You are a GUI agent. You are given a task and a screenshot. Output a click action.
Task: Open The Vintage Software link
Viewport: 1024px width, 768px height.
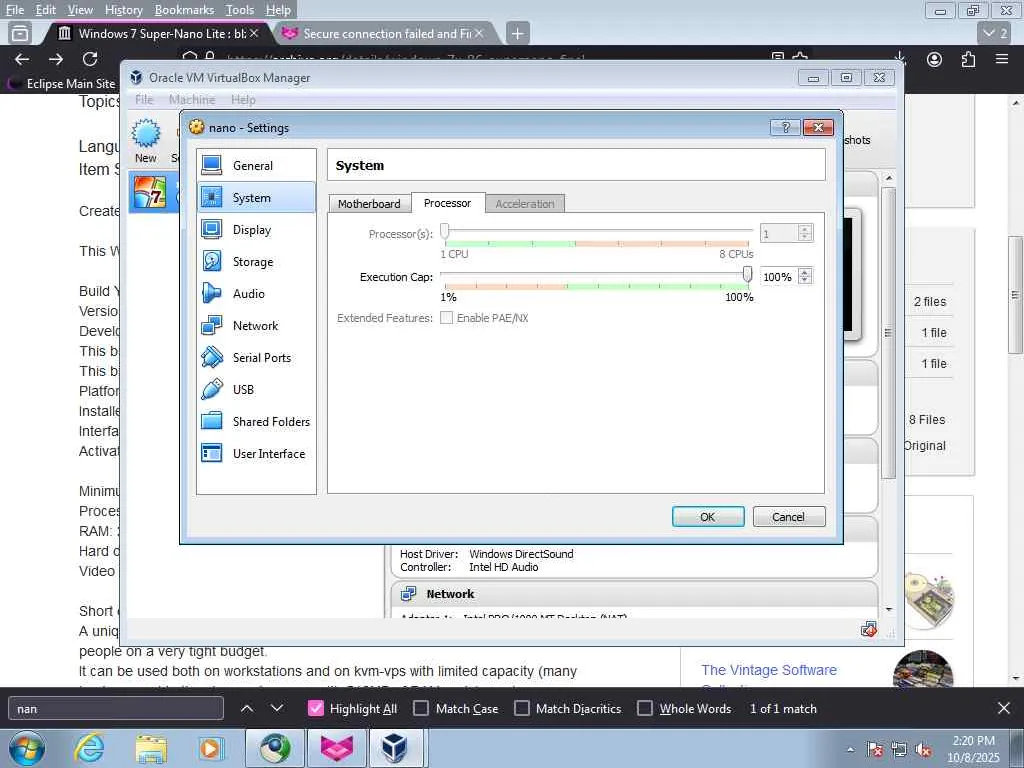[x=769, y=670]
